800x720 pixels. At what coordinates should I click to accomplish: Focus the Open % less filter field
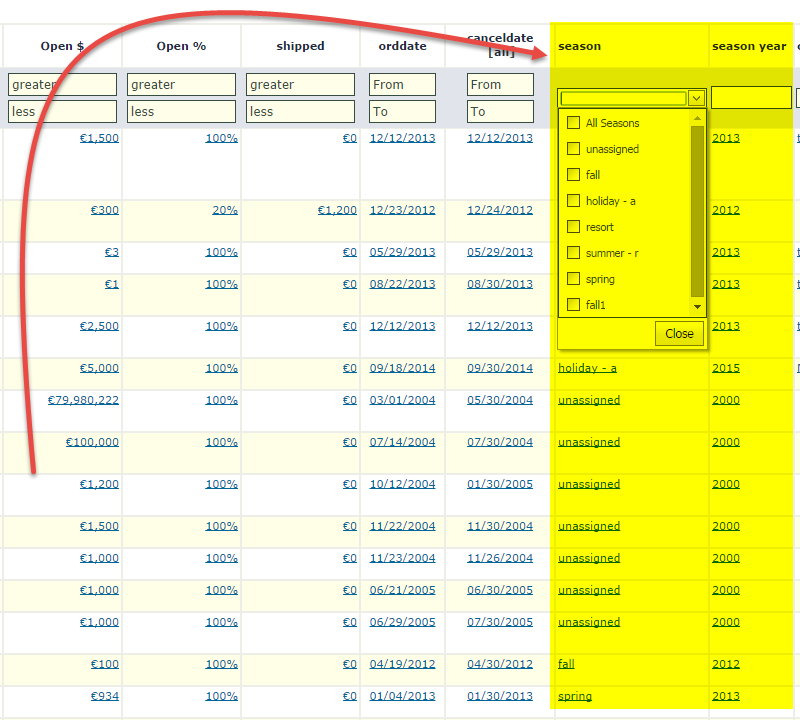click(x=181, y=111)
